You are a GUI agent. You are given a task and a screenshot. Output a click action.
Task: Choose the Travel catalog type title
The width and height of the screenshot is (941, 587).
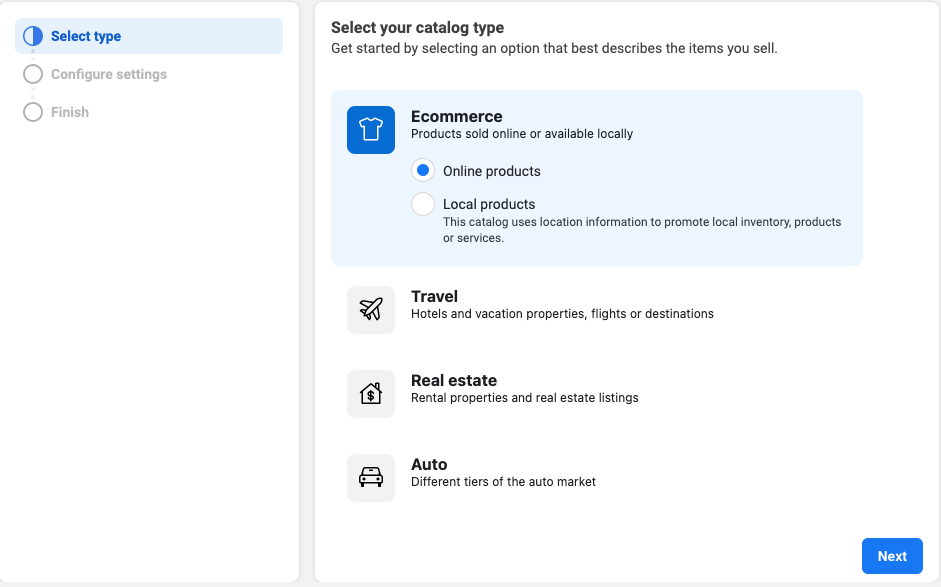click(434, 296)
